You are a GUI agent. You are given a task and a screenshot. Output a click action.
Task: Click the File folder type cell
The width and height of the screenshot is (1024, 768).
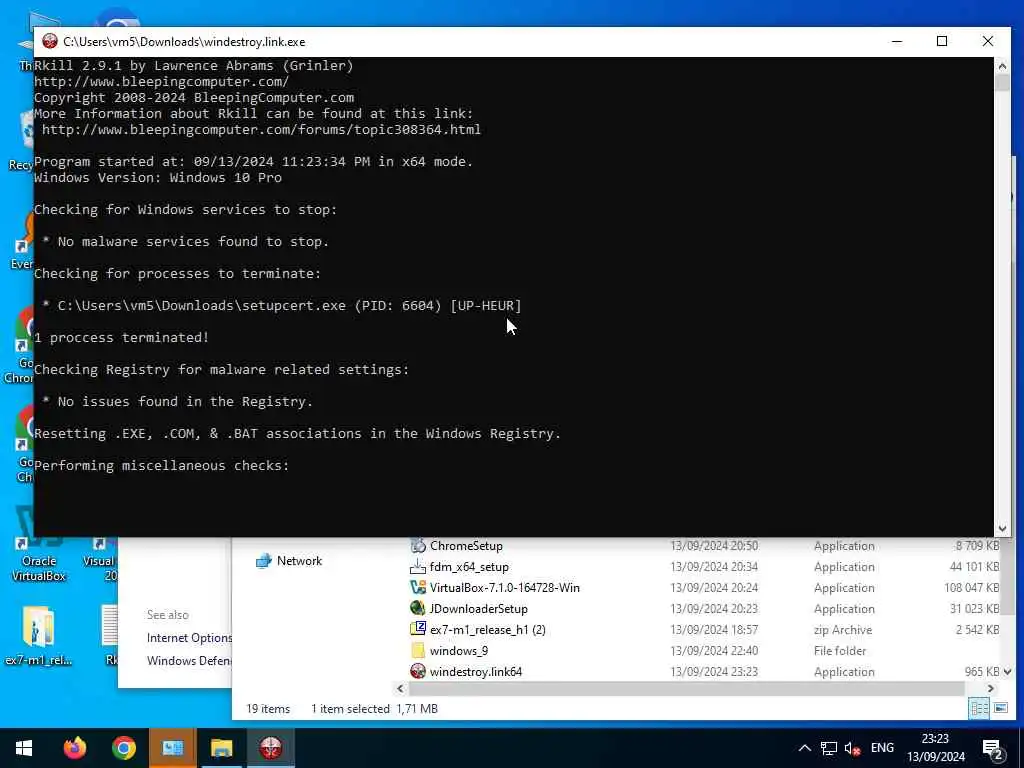(840, 650)
